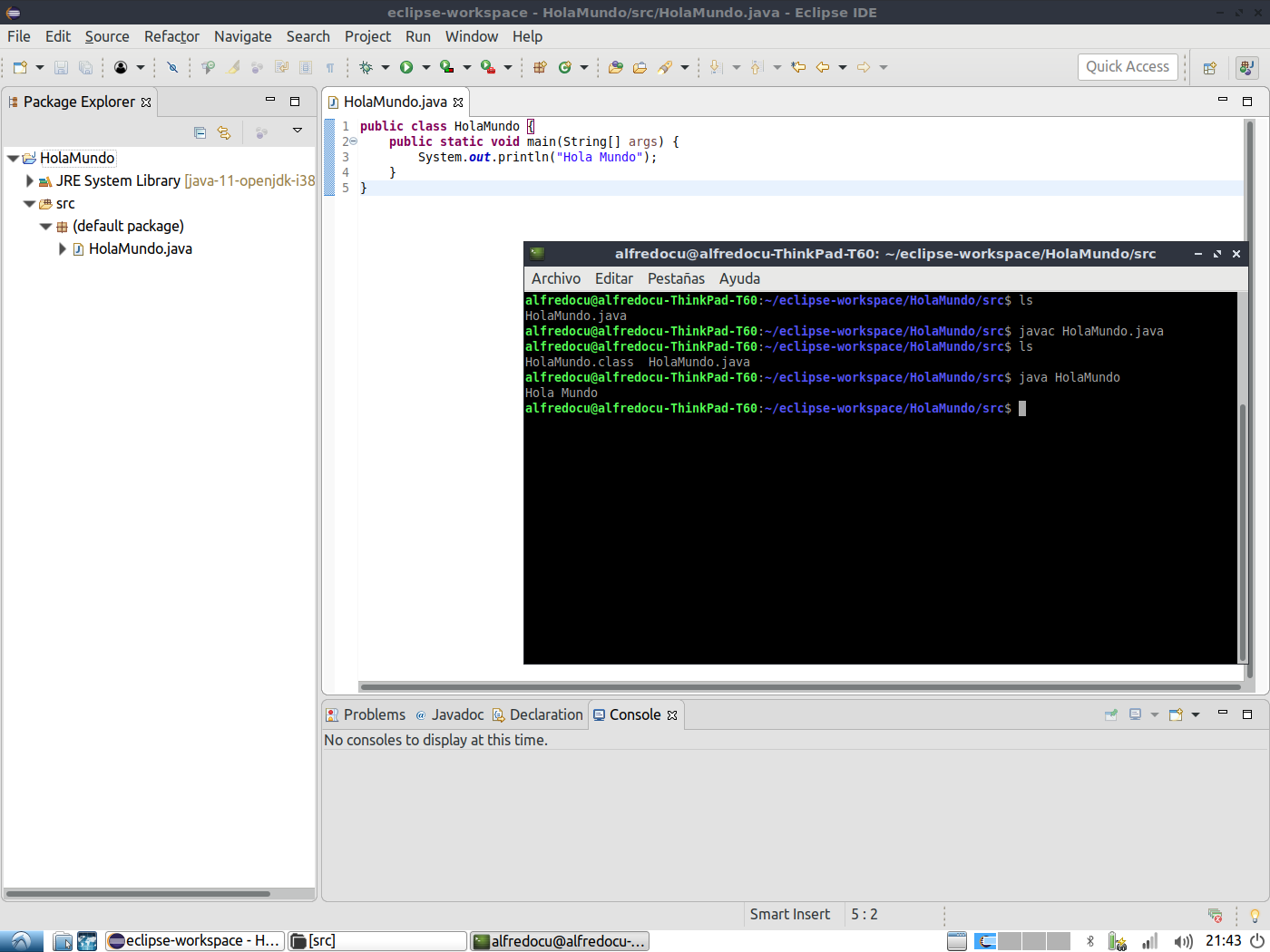Click the Back navigation arrow icon

823,67
